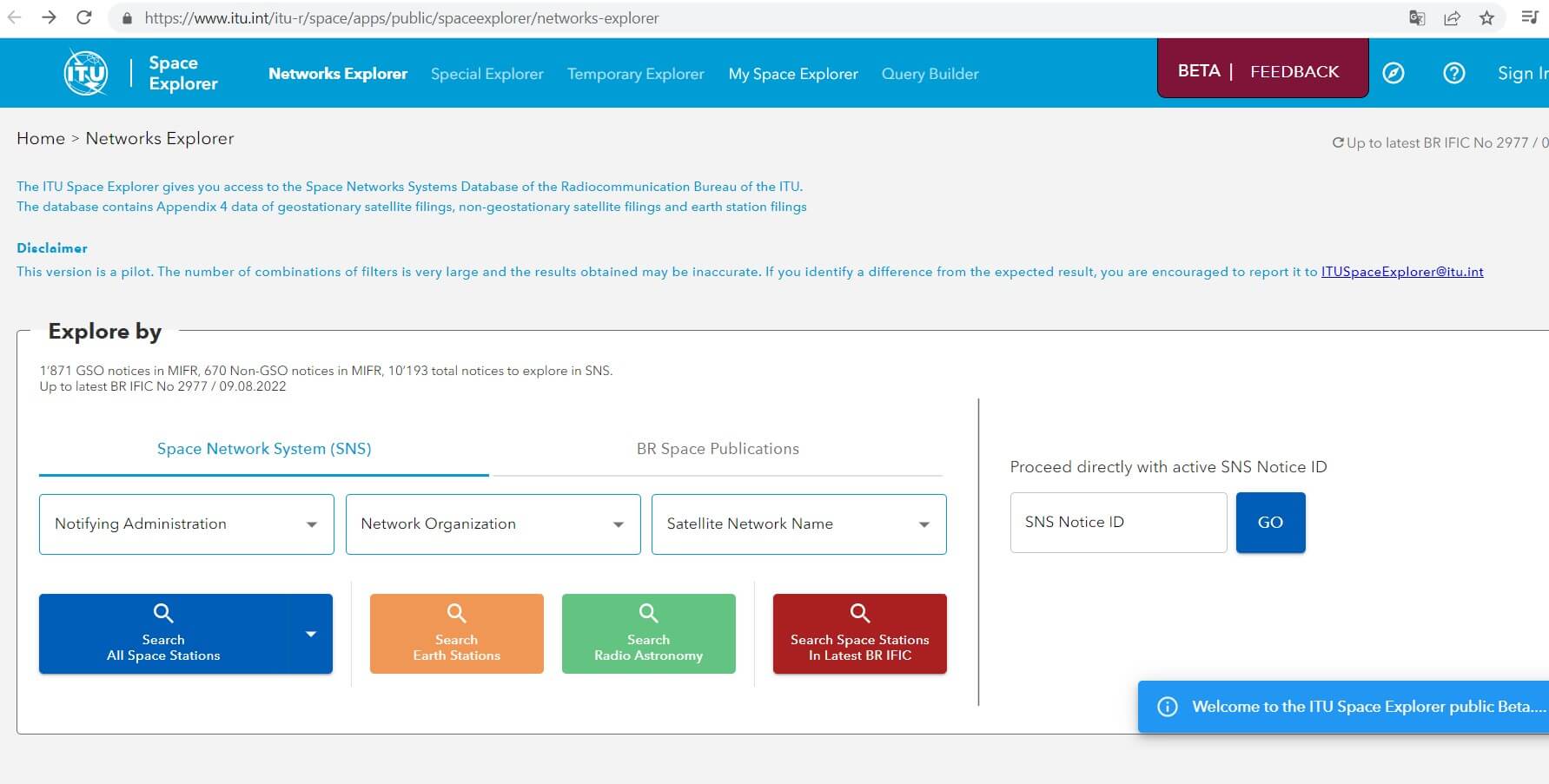Click the browser share page icon
1549x784 pixels.
1452,17
